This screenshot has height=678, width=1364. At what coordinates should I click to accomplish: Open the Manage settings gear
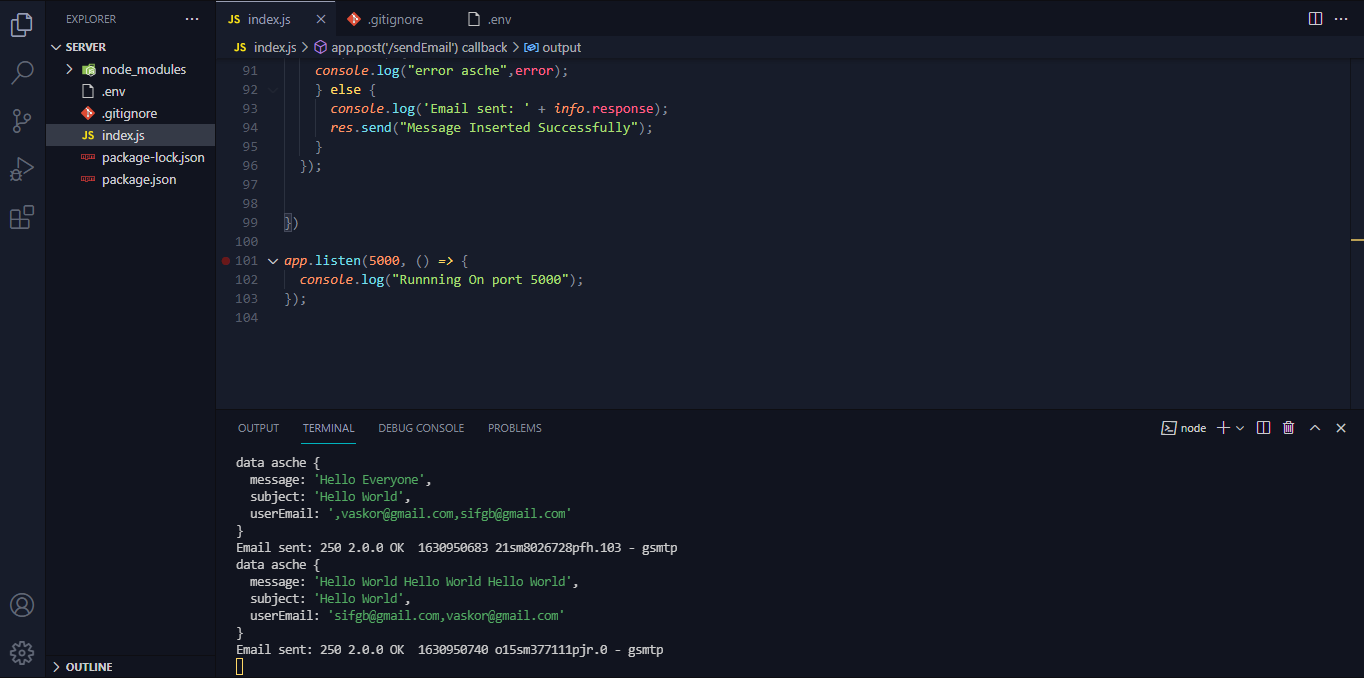[x=22, y=652]
